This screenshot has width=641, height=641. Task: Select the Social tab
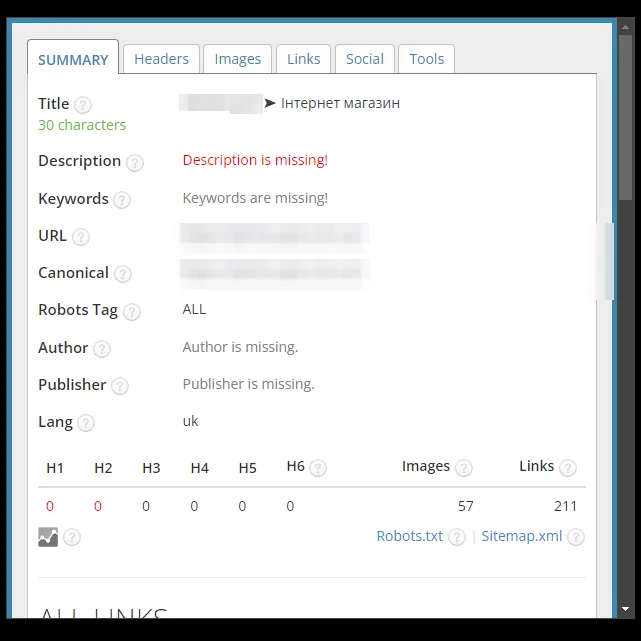pos(365,59)
